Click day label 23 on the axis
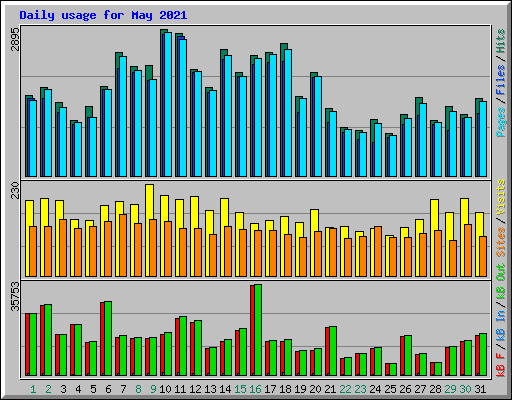 [x=360, y=389]
